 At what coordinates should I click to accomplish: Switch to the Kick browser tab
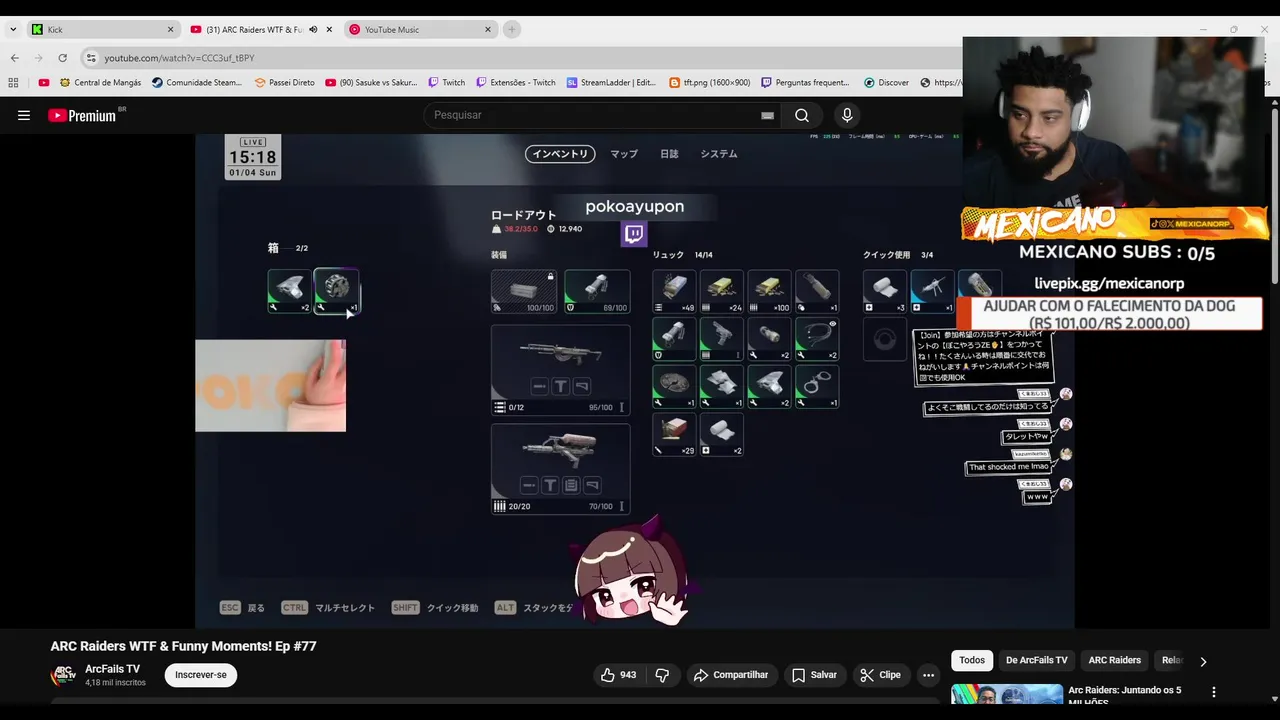pyautogui.click(x=100, y=29)
